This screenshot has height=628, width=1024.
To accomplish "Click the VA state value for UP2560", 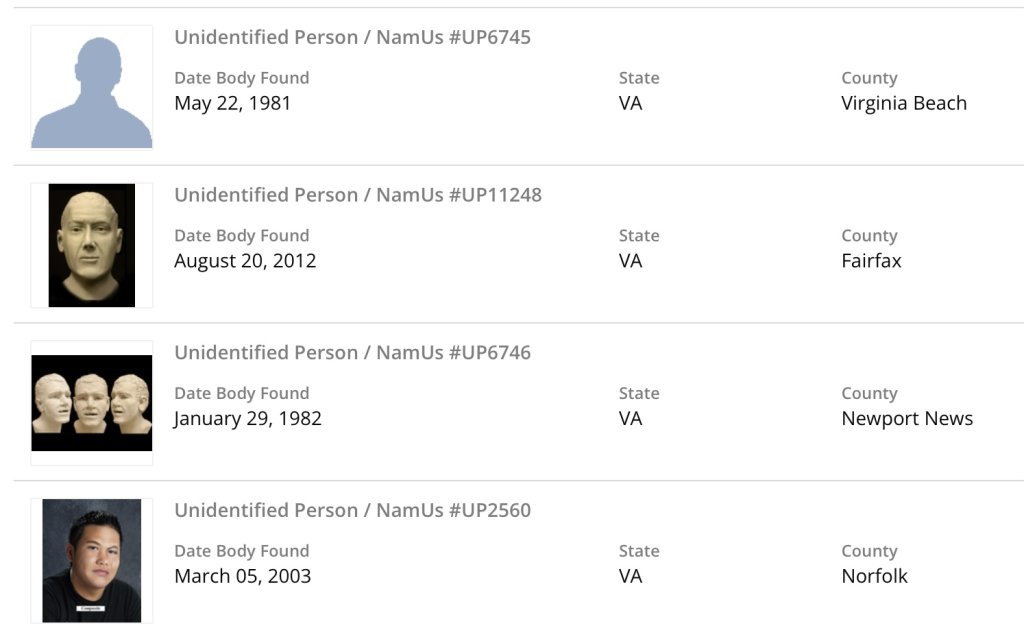I will tap(630, 576).
